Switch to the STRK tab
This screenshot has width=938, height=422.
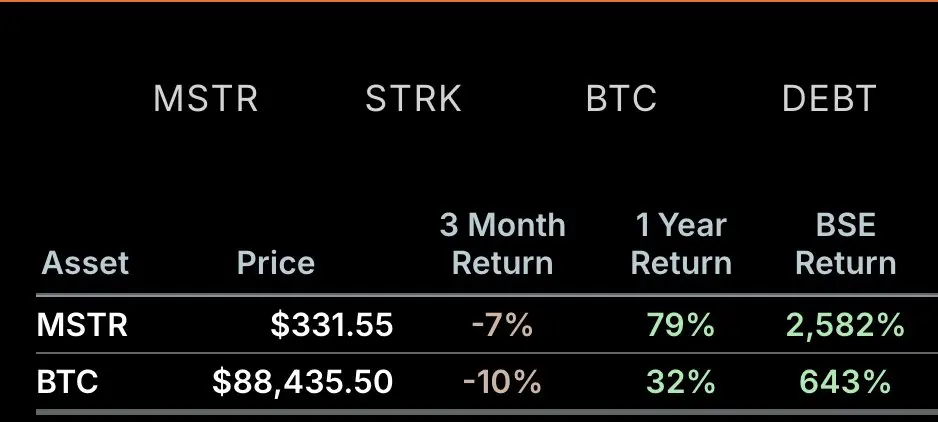point(413,99)
